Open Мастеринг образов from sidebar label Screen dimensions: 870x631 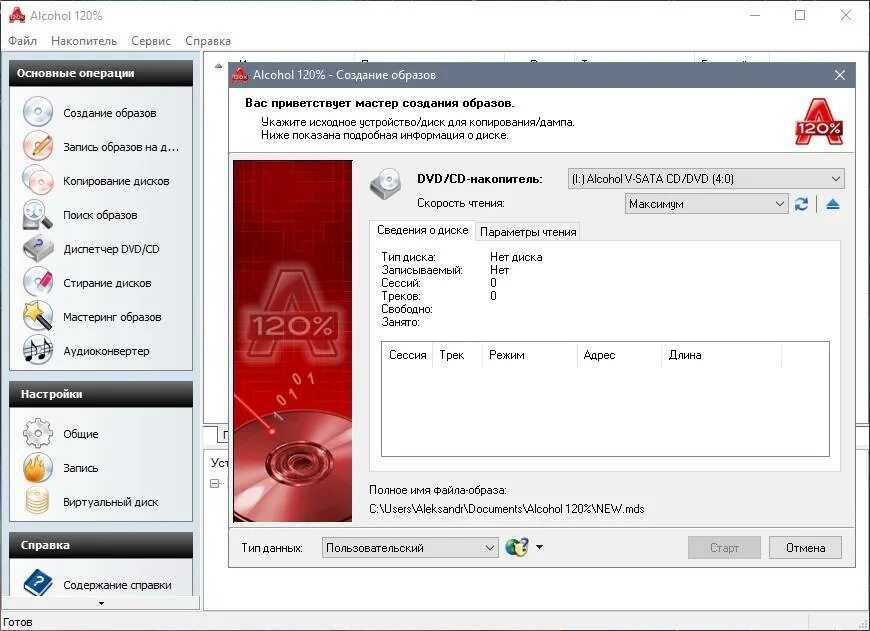pos(112,317)
